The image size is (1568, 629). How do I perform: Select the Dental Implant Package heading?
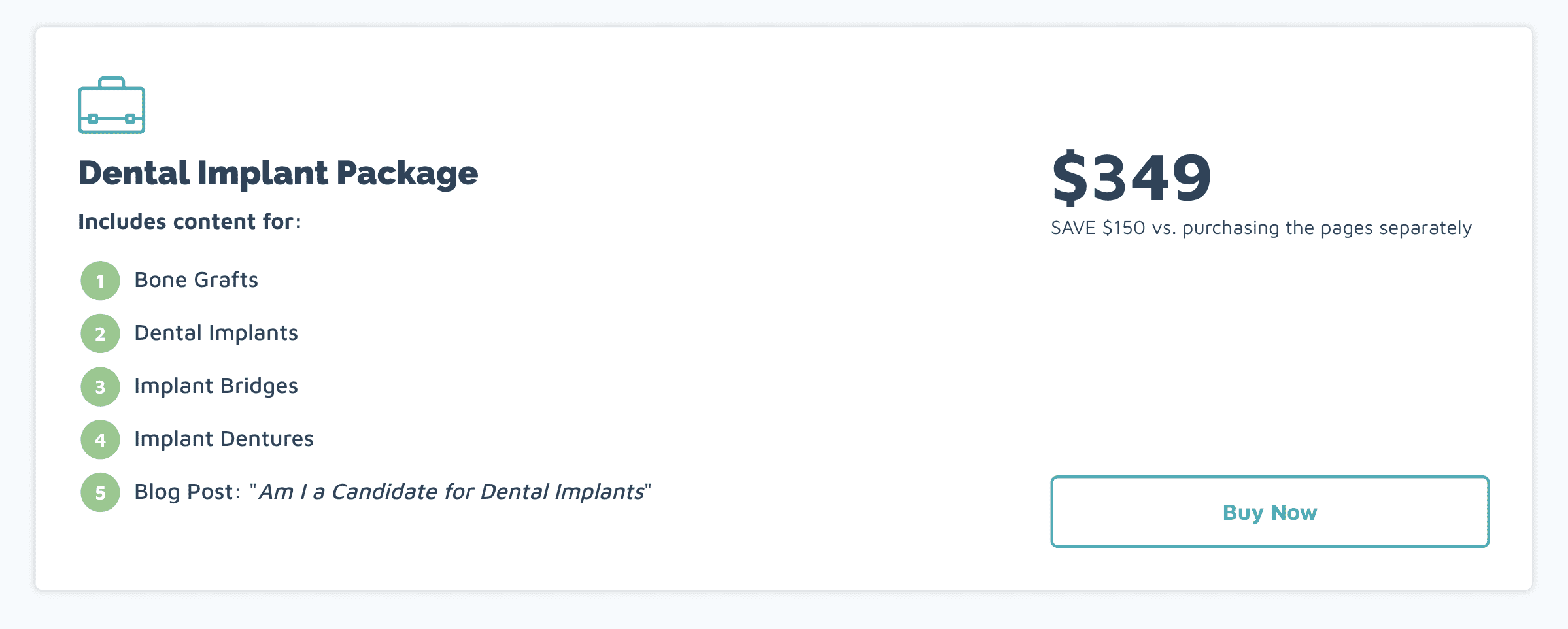coord(278,173)
